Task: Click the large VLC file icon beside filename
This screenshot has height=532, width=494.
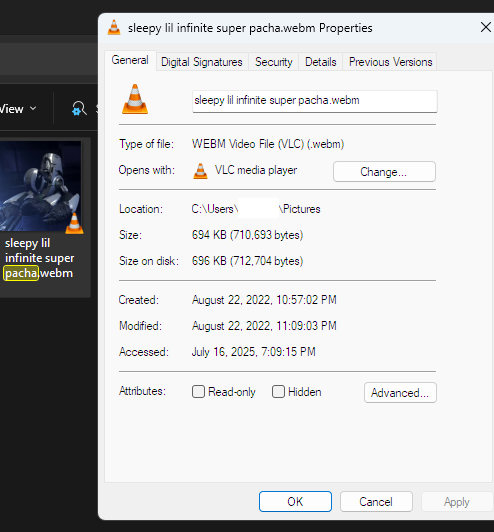Action: coord(135,99)
